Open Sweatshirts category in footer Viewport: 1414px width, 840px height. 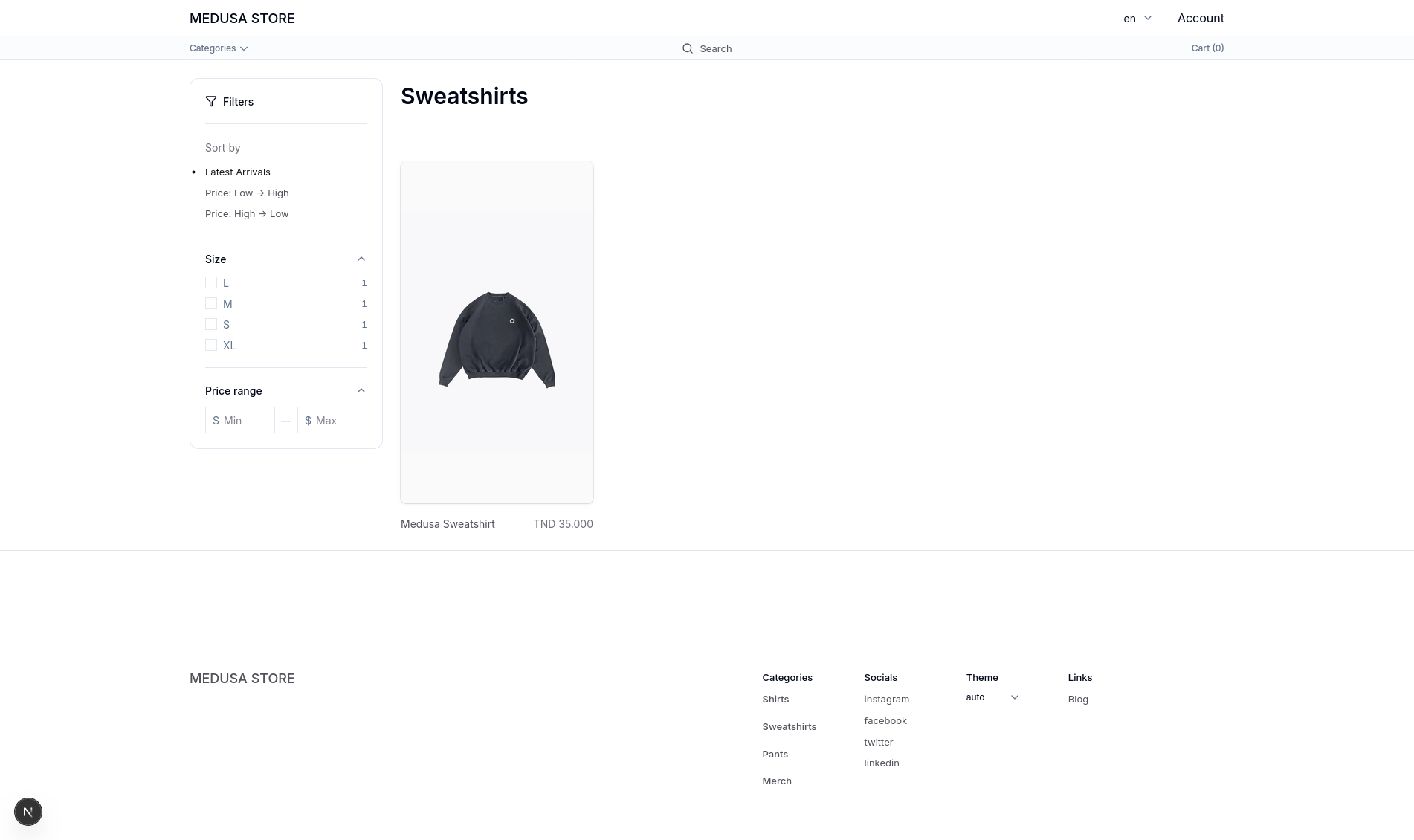(x=789, y=726)
